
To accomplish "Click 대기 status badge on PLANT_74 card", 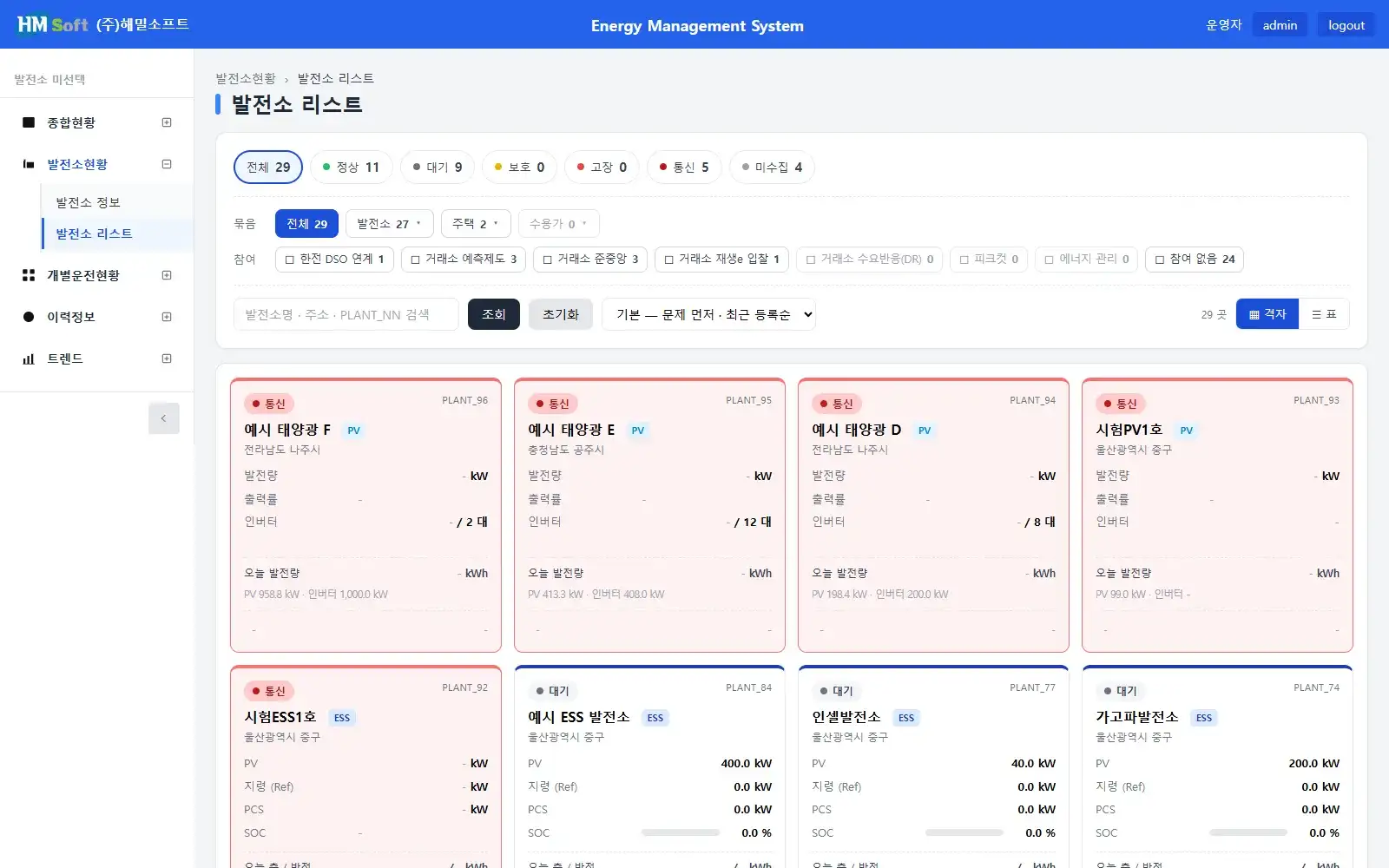I will point(1121,691).
